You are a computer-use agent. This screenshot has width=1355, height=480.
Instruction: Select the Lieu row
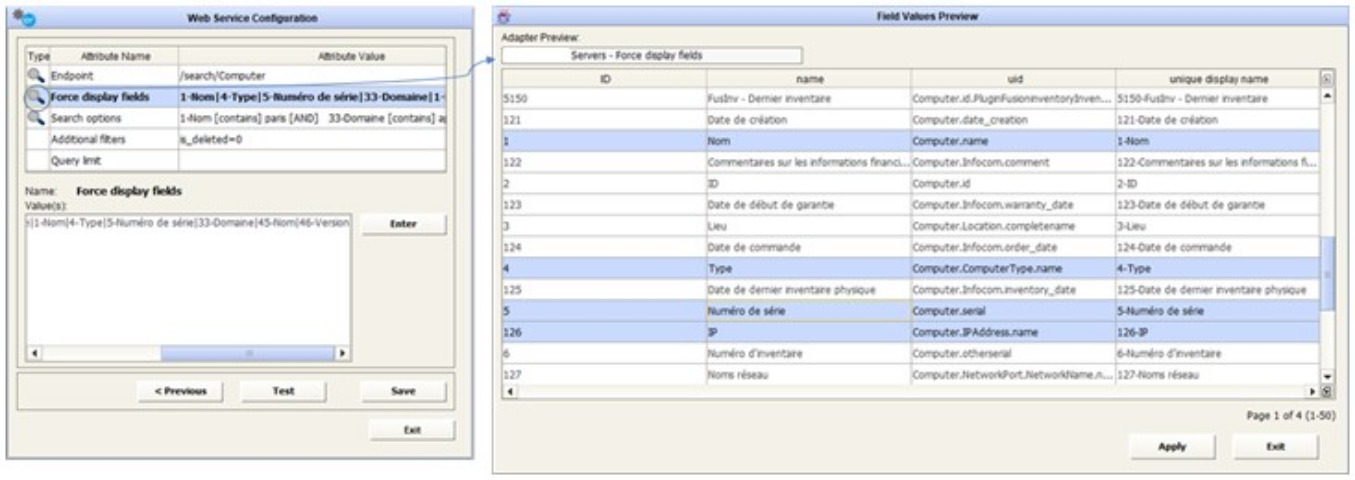pyautogui.click(x=911, y=226)
